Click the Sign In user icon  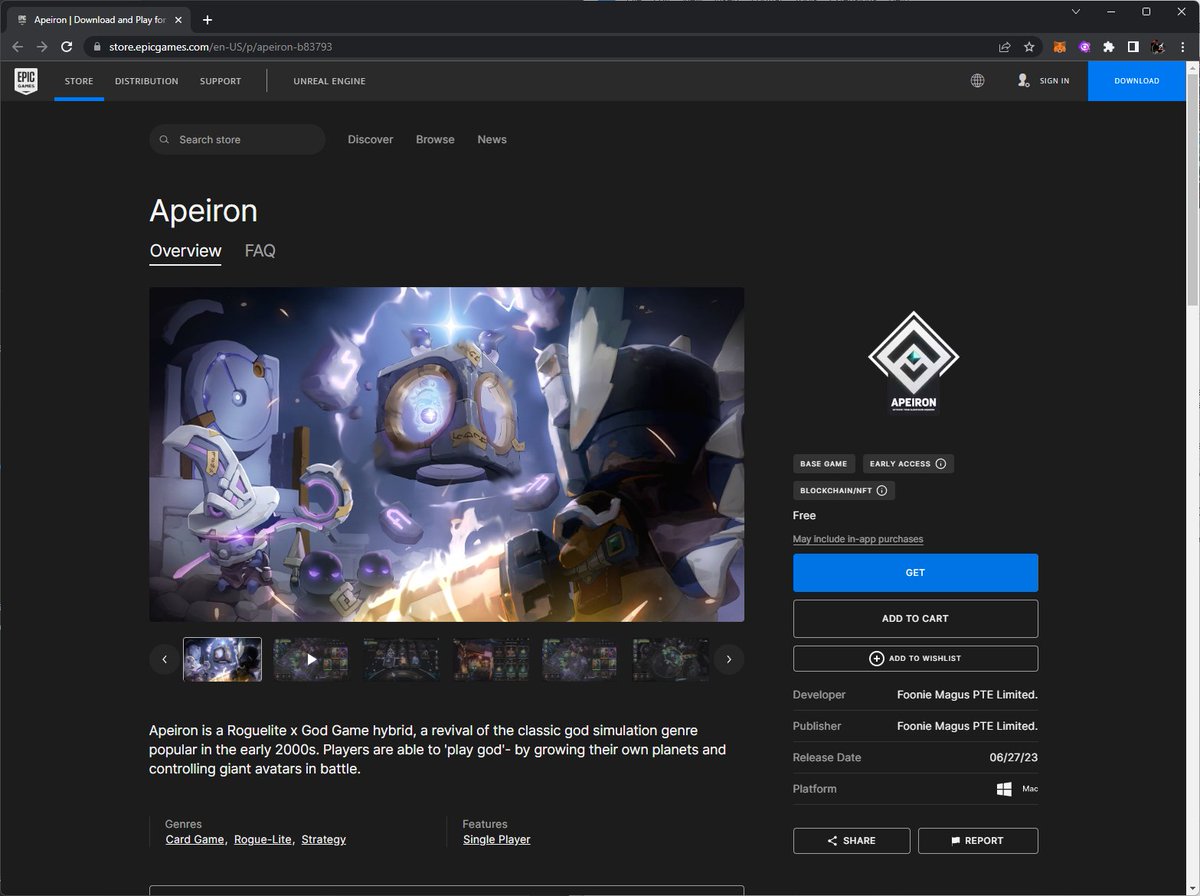point(1023,81)
